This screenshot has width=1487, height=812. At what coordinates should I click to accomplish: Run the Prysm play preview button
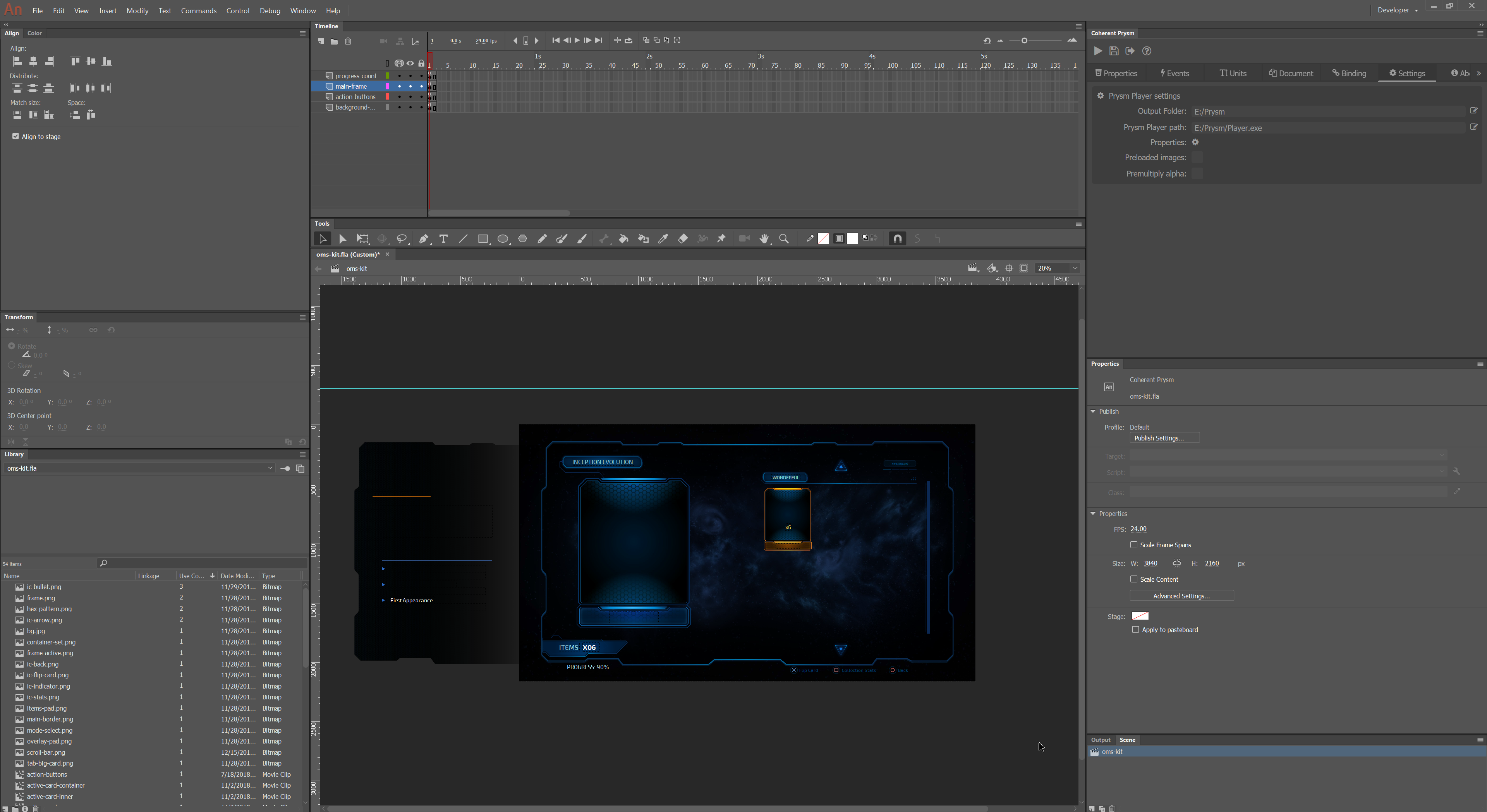pyautogui.click(x=1098, y=51)
